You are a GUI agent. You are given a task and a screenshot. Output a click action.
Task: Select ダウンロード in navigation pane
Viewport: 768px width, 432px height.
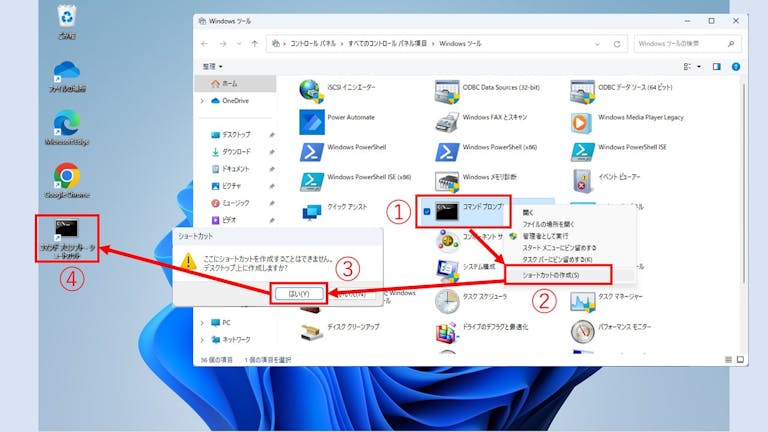(x=237, y=152)
